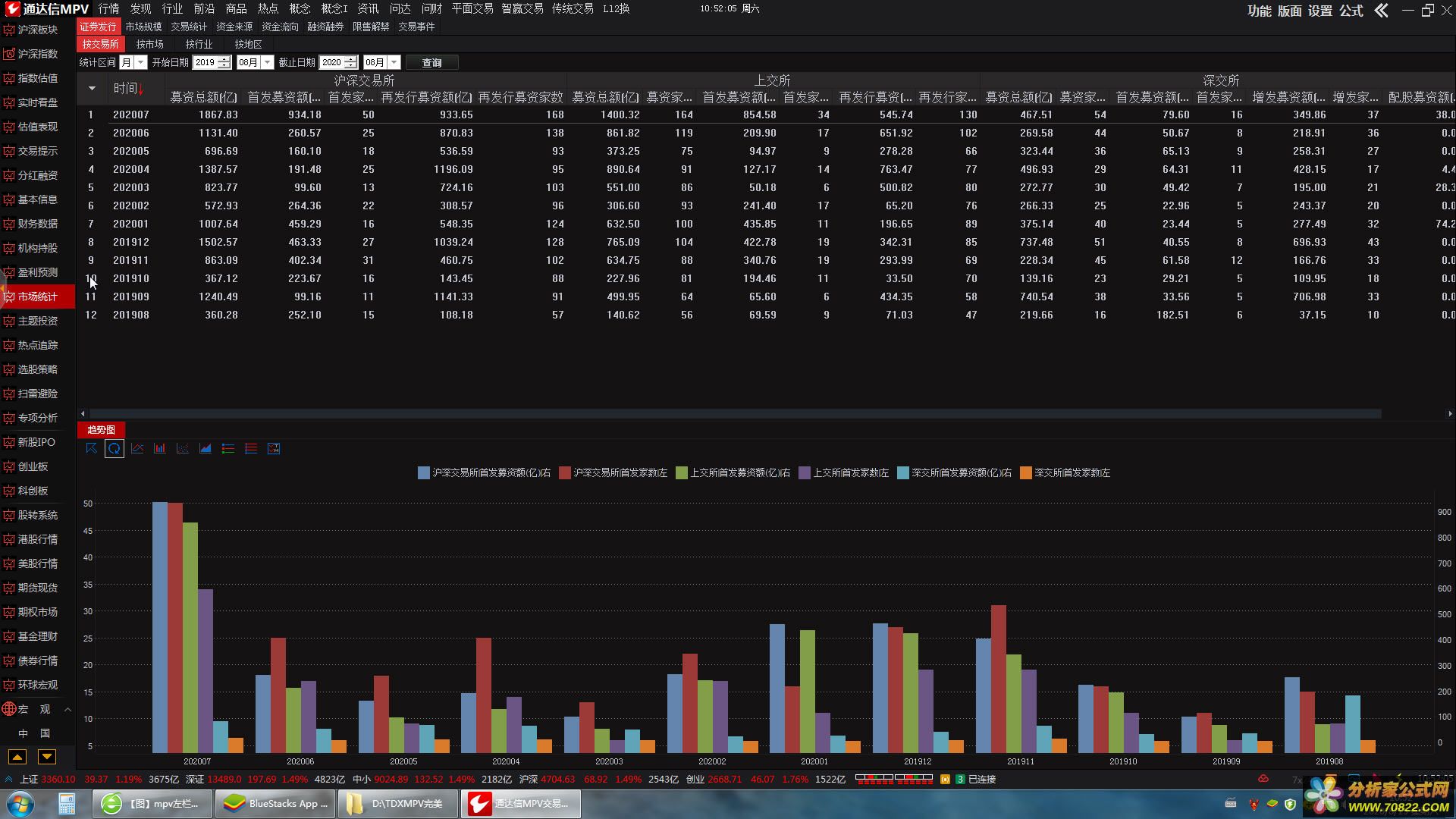Select the 趋势图 chart tab
The height and width of the screenshot is (819, 1456).
[101, 430]
